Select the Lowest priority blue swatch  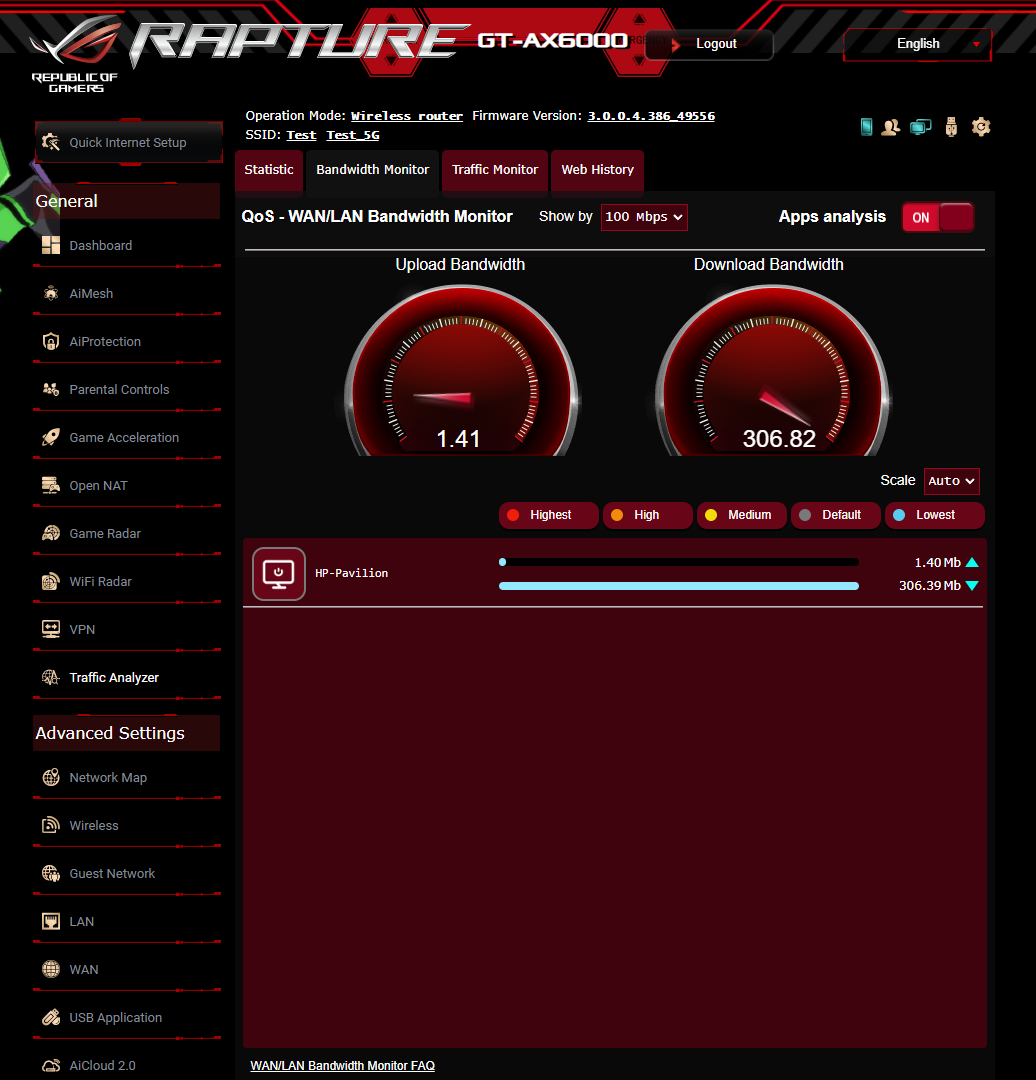(899, 515)
